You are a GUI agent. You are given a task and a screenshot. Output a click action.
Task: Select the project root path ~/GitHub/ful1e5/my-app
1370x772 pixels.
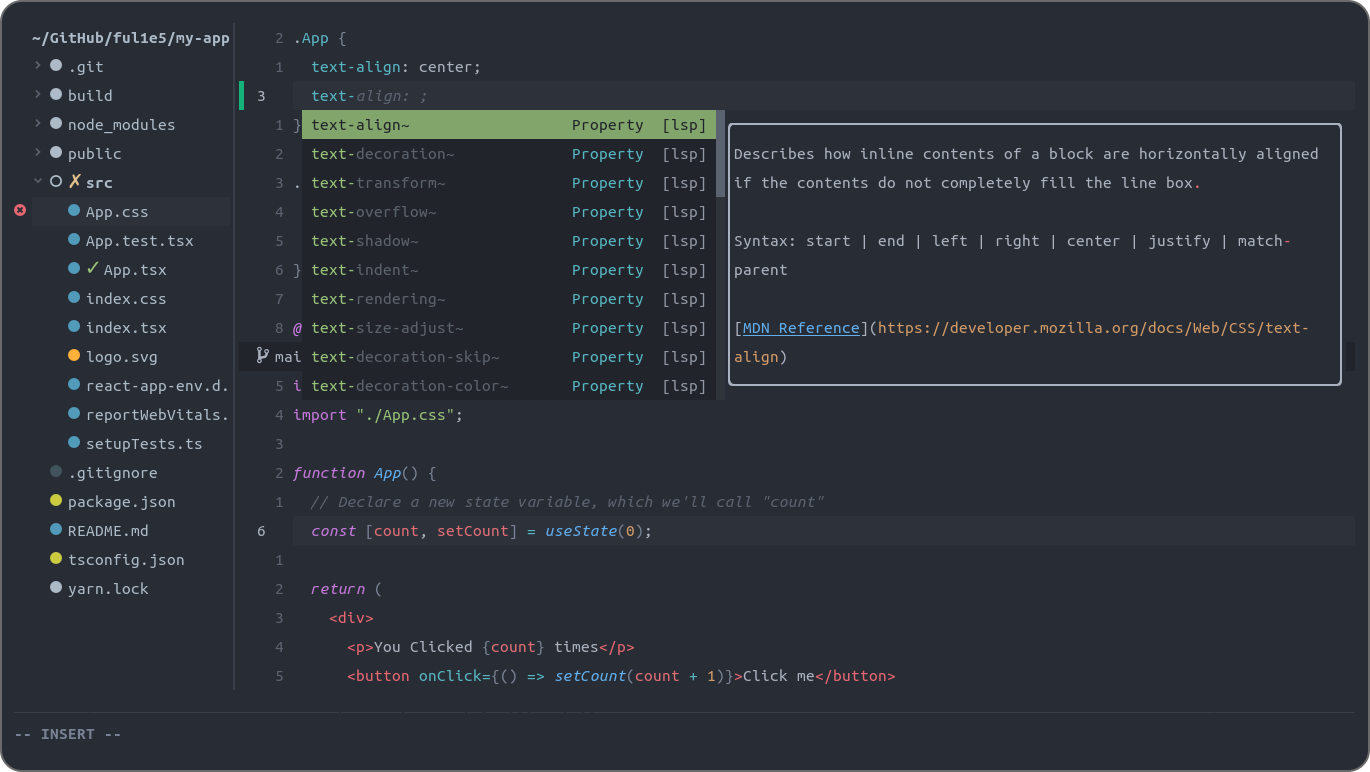tap(131, 39)
